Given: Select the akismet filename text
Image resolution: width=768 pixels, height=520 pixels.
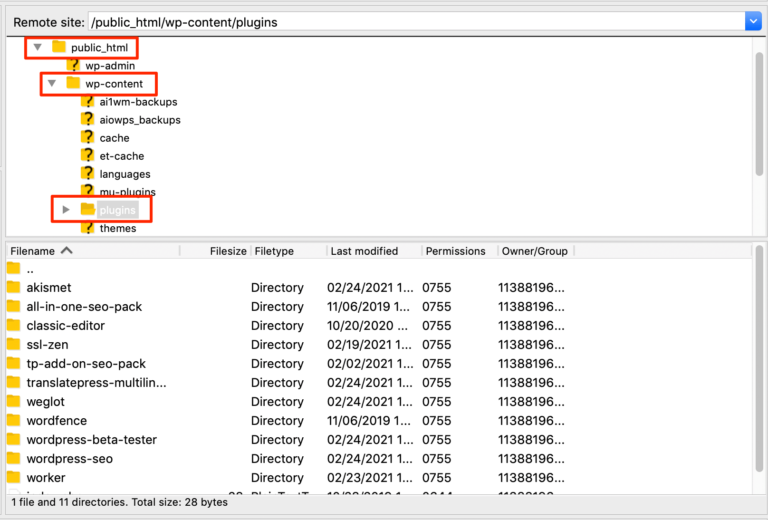Looking at the screenshot, I should (x=48, y=287).
